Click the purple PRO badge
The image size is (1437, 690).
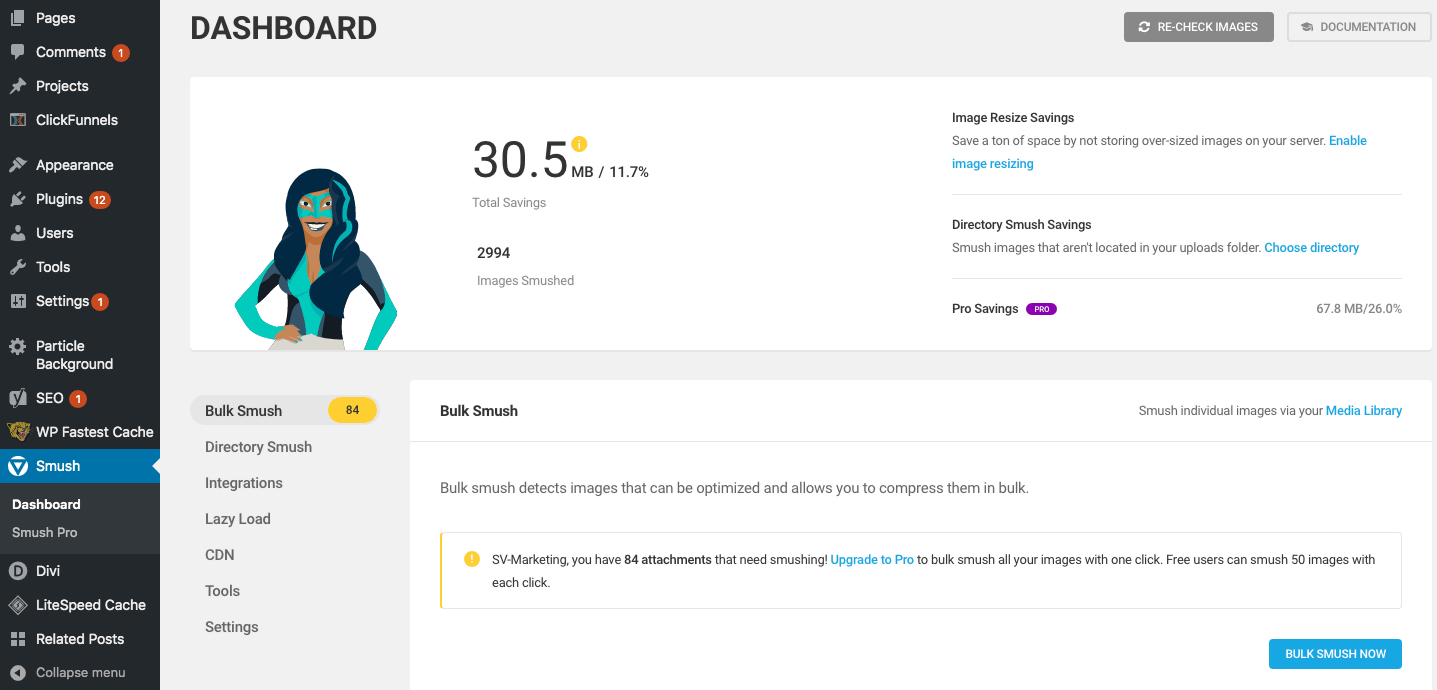[1041, 309]
